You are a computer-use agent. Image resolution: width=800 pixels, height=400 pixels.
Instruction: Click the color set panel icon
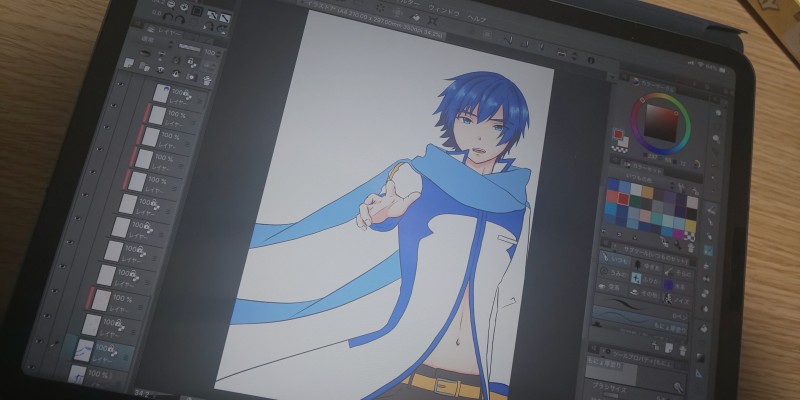tap(628, 164)
